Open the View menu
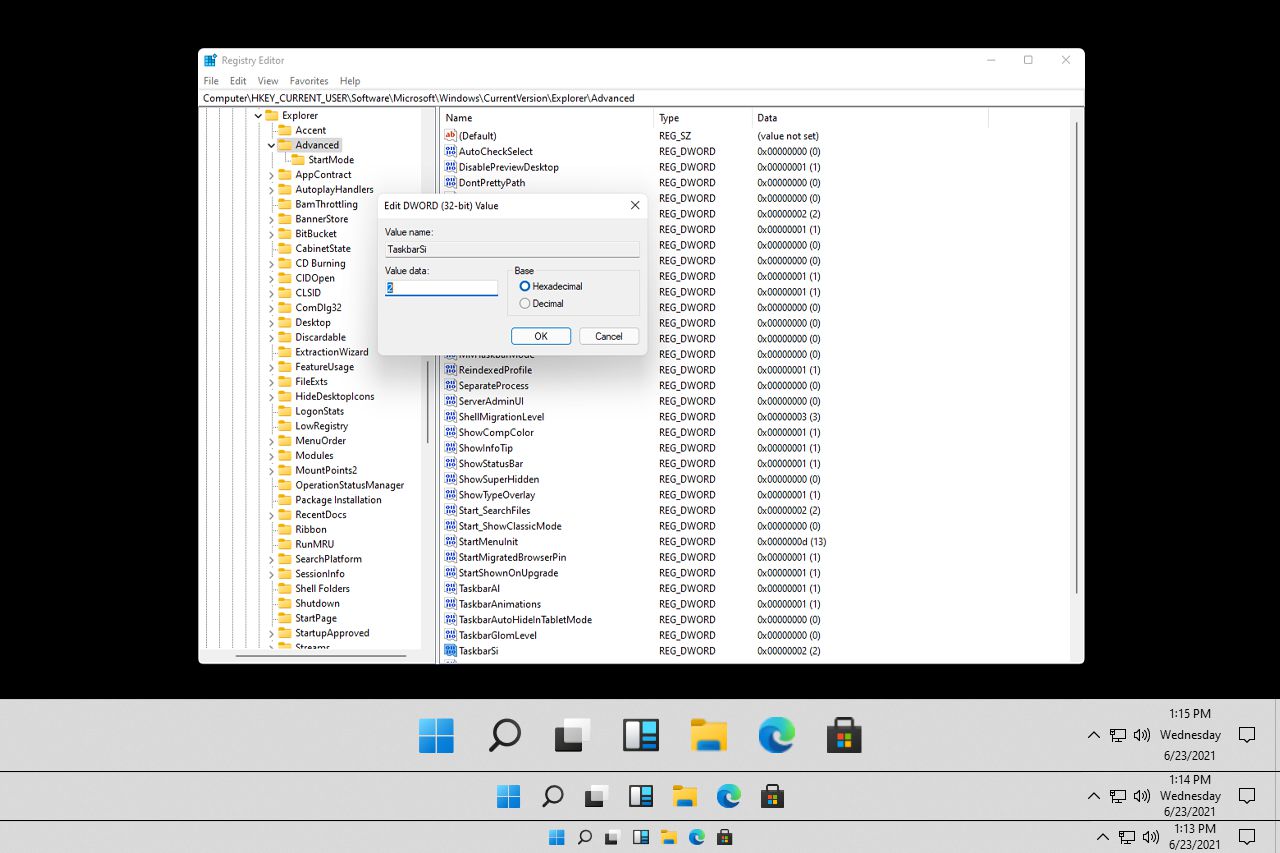The image size is (1280, 853). click(267, 80)
